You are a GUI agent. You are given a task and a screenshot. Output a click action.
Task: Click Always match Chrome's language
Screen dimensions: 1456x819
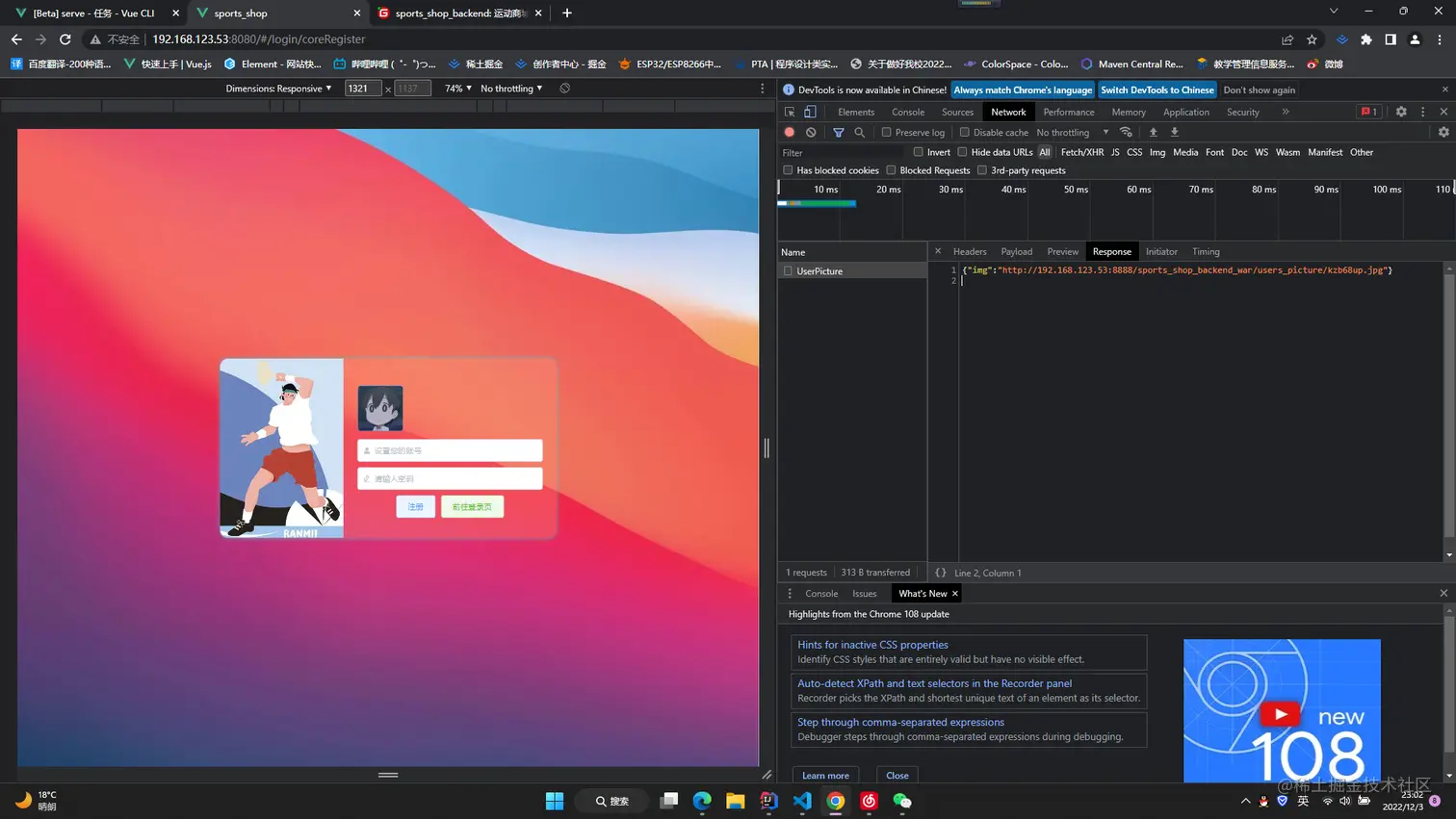point(1023,90)
